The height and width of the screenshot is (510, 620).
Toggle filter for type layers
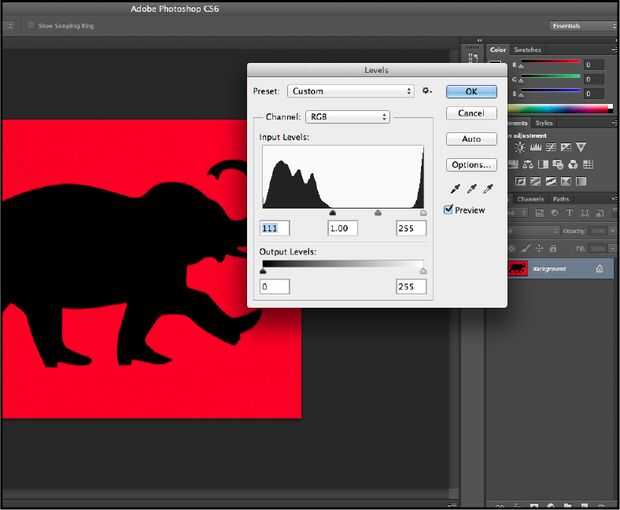tap(570, 213)
